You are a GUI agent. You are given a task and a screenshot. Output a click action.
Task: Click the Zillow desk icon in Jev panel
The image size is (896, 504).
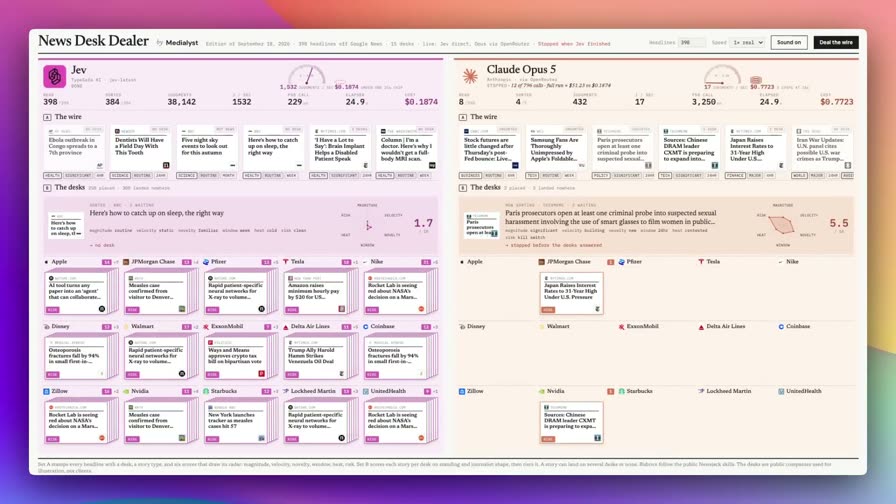click(x=46, y=391)
